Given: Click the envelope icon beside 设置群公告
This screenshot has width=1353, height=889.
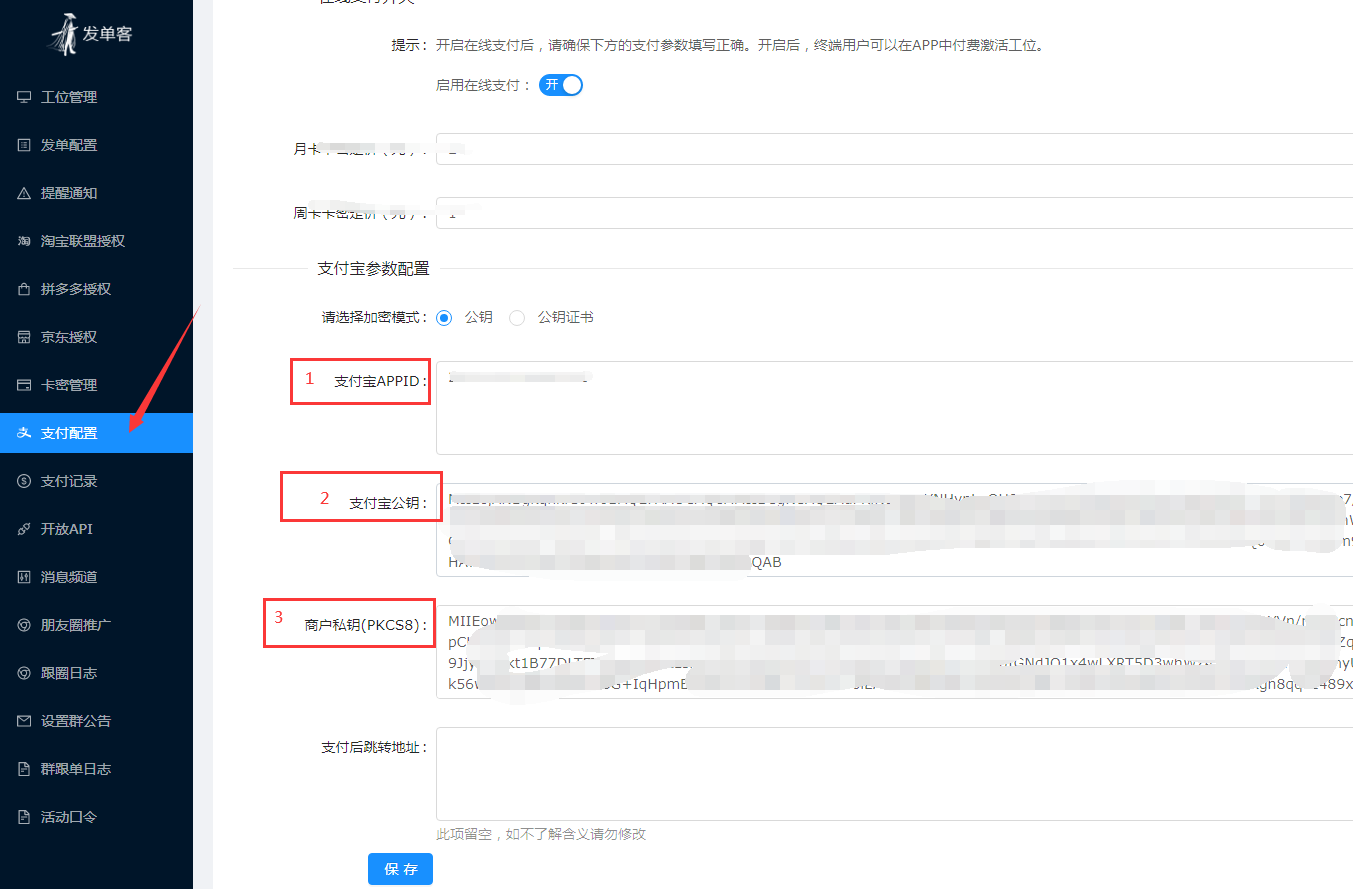Looking at the screenshot, I should point(24,721).
